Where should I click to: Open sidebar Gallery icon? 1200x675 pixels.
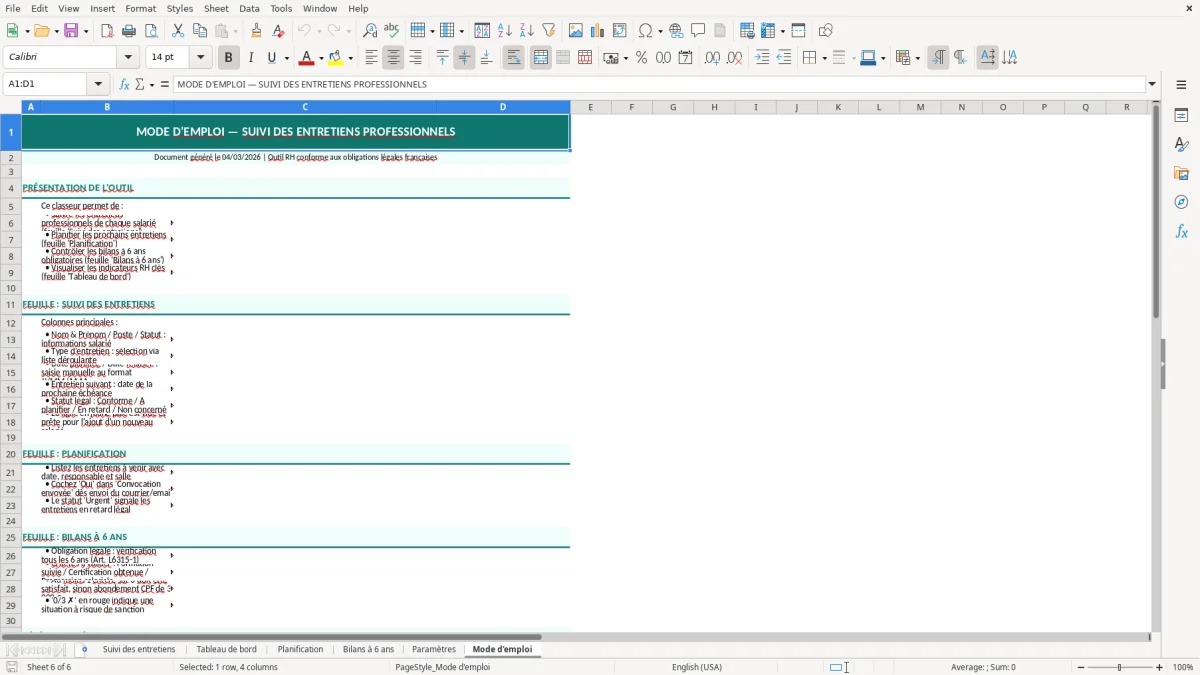tap(1181, 173)
